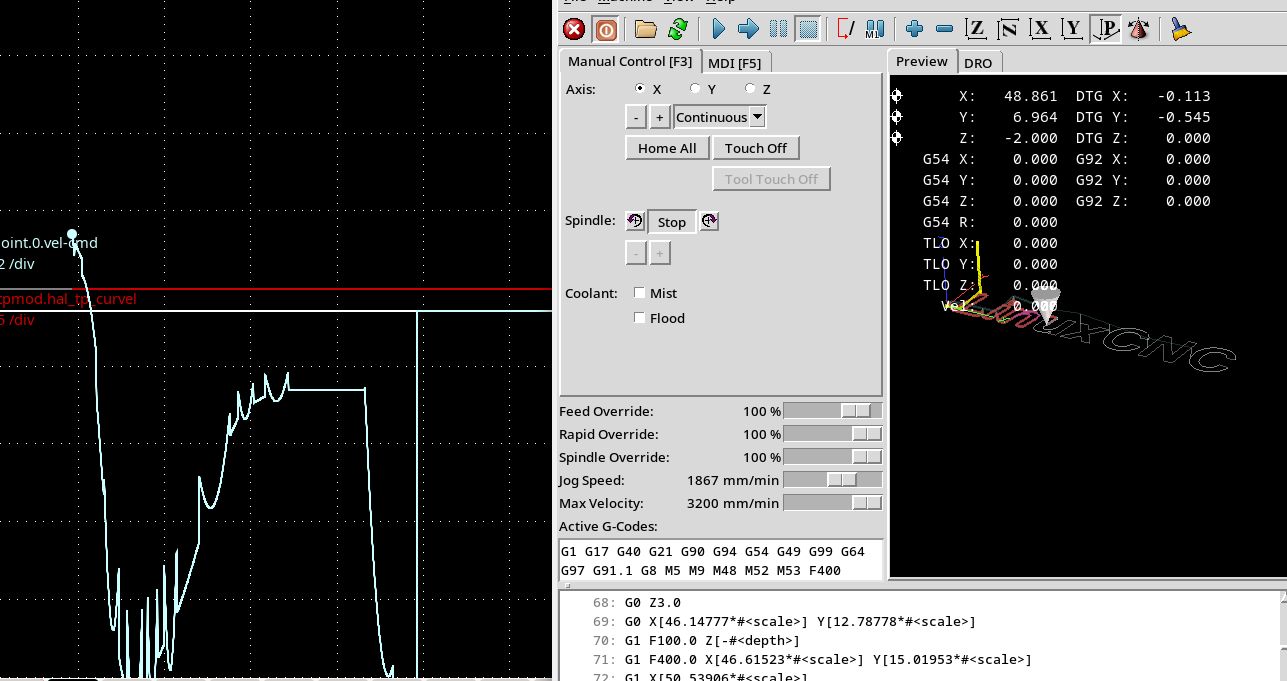Switch to X side view
This screenshot has width=1287, height=681.
pyautogui.click(x=1041, y=29)
